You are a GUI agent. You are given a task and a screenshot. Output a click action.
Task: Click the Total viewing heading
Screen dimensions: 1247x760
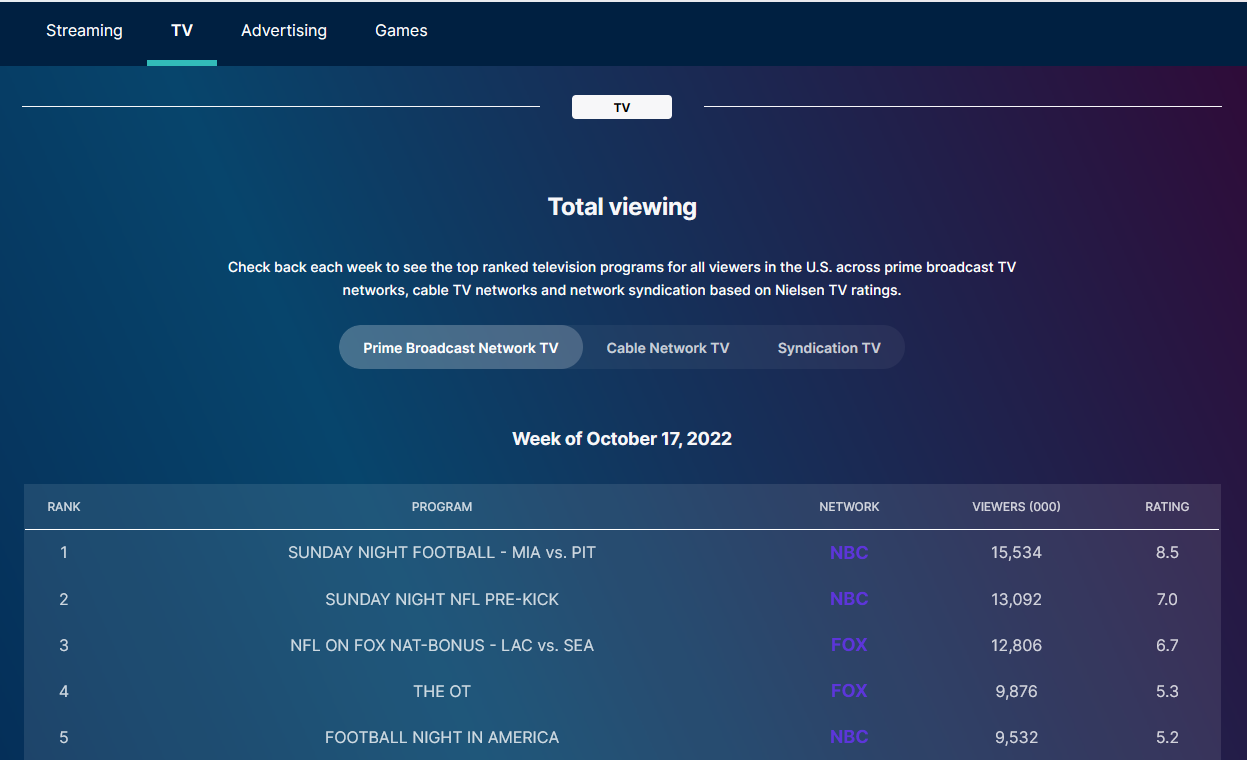(622, 207)
